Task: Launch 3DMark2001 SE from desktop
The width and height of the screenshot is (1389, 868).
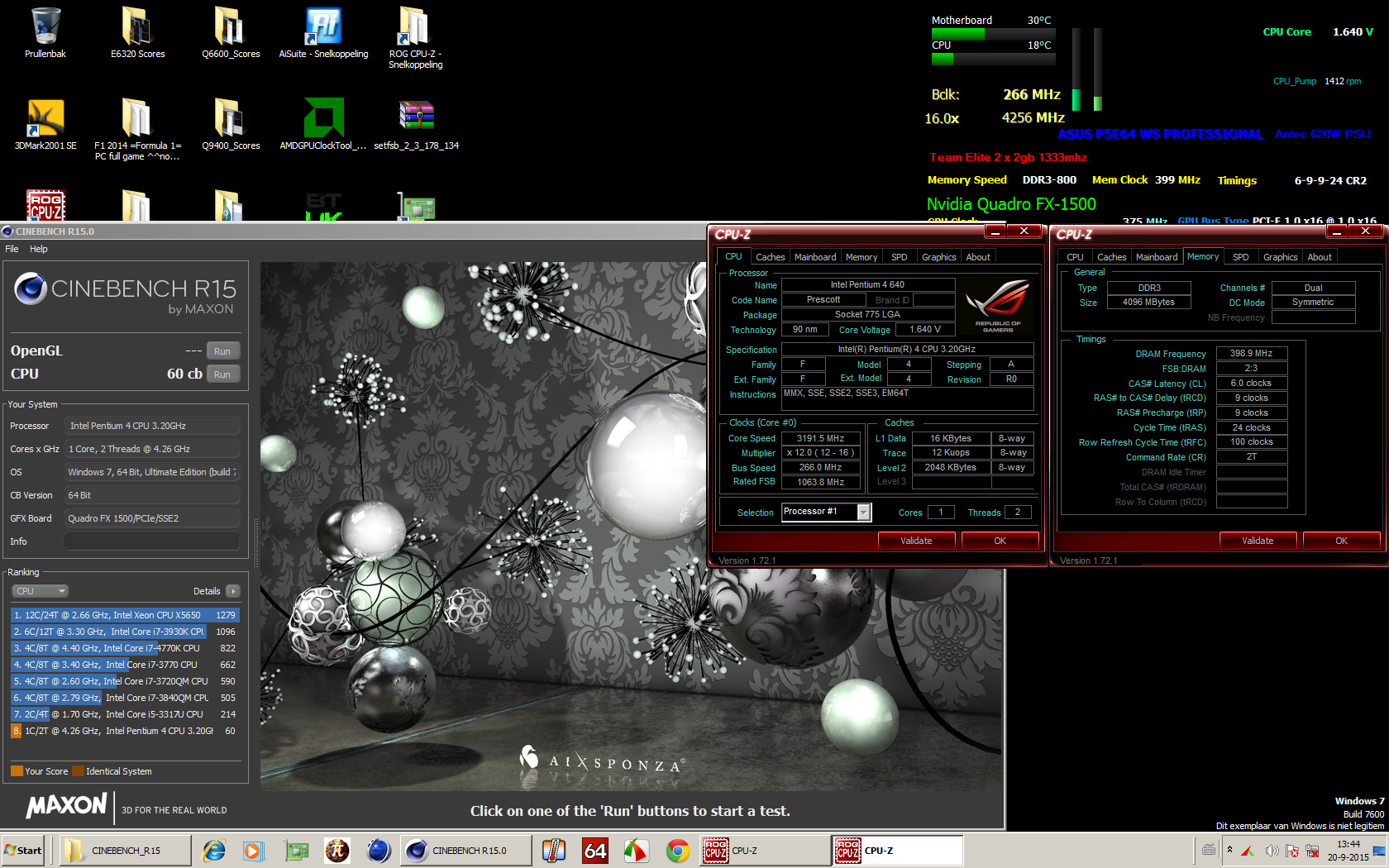Action: coord(45,124)
